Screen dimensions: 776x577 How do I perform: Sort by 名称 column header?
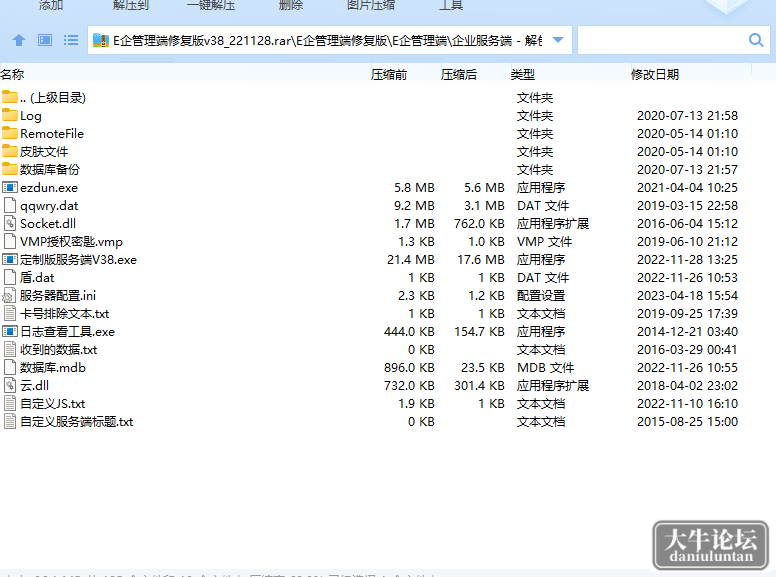click(x=12, y=75)
